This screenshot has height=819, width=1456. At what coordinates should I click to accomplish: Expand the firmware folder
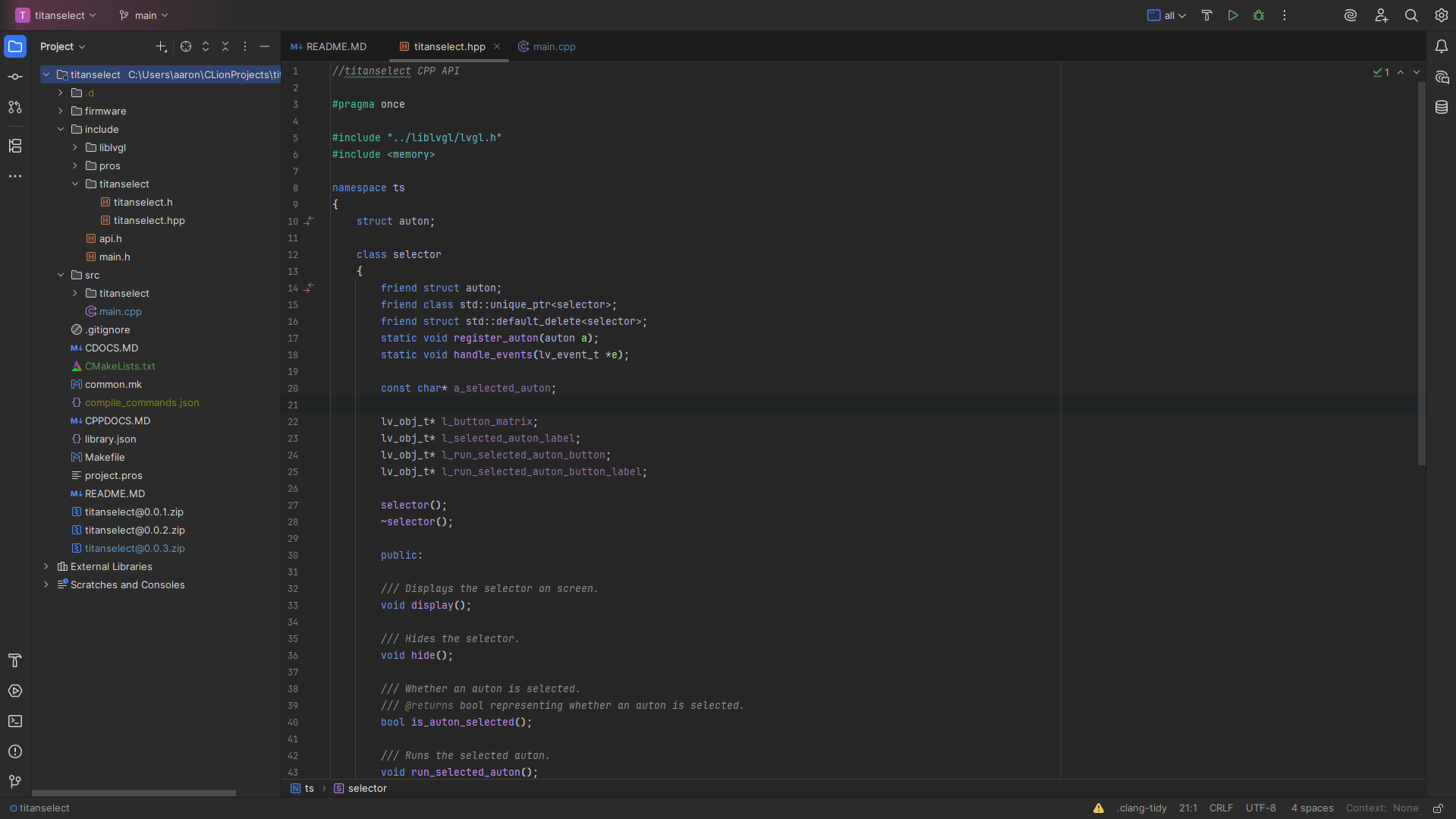pos(61,111)
